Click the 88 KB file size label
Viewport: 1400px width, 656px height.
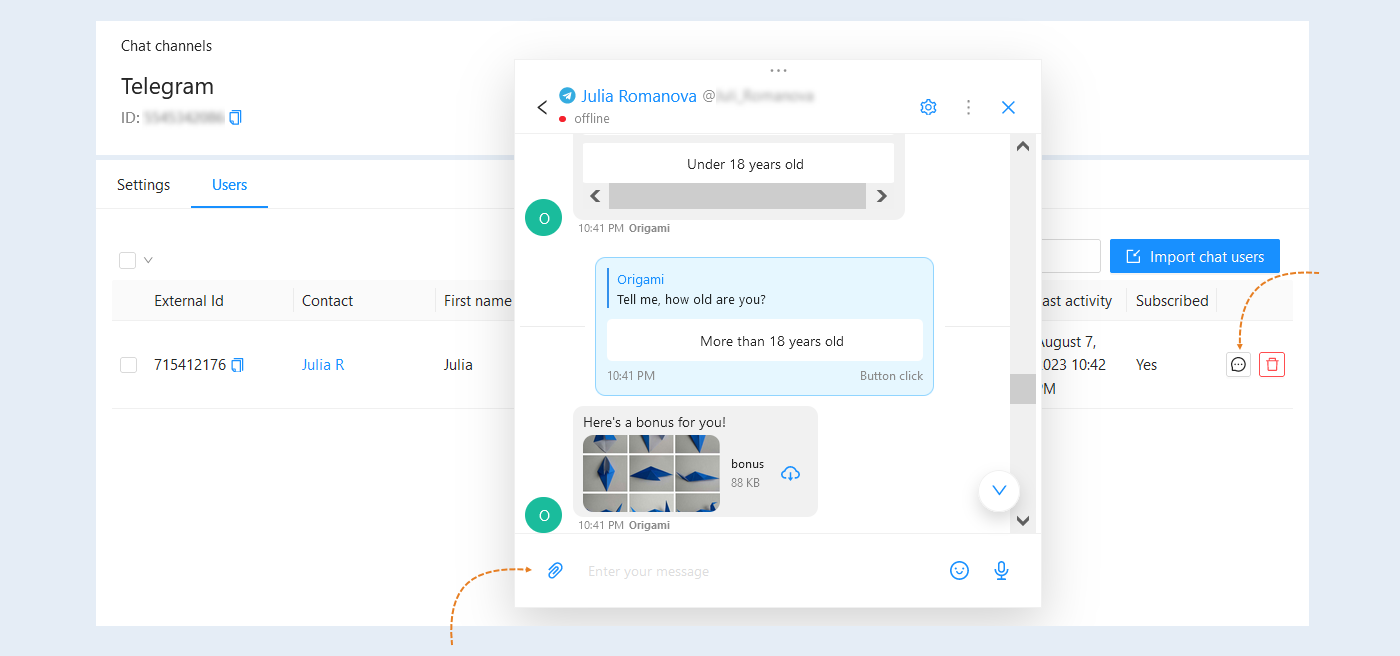click(745, 483)
